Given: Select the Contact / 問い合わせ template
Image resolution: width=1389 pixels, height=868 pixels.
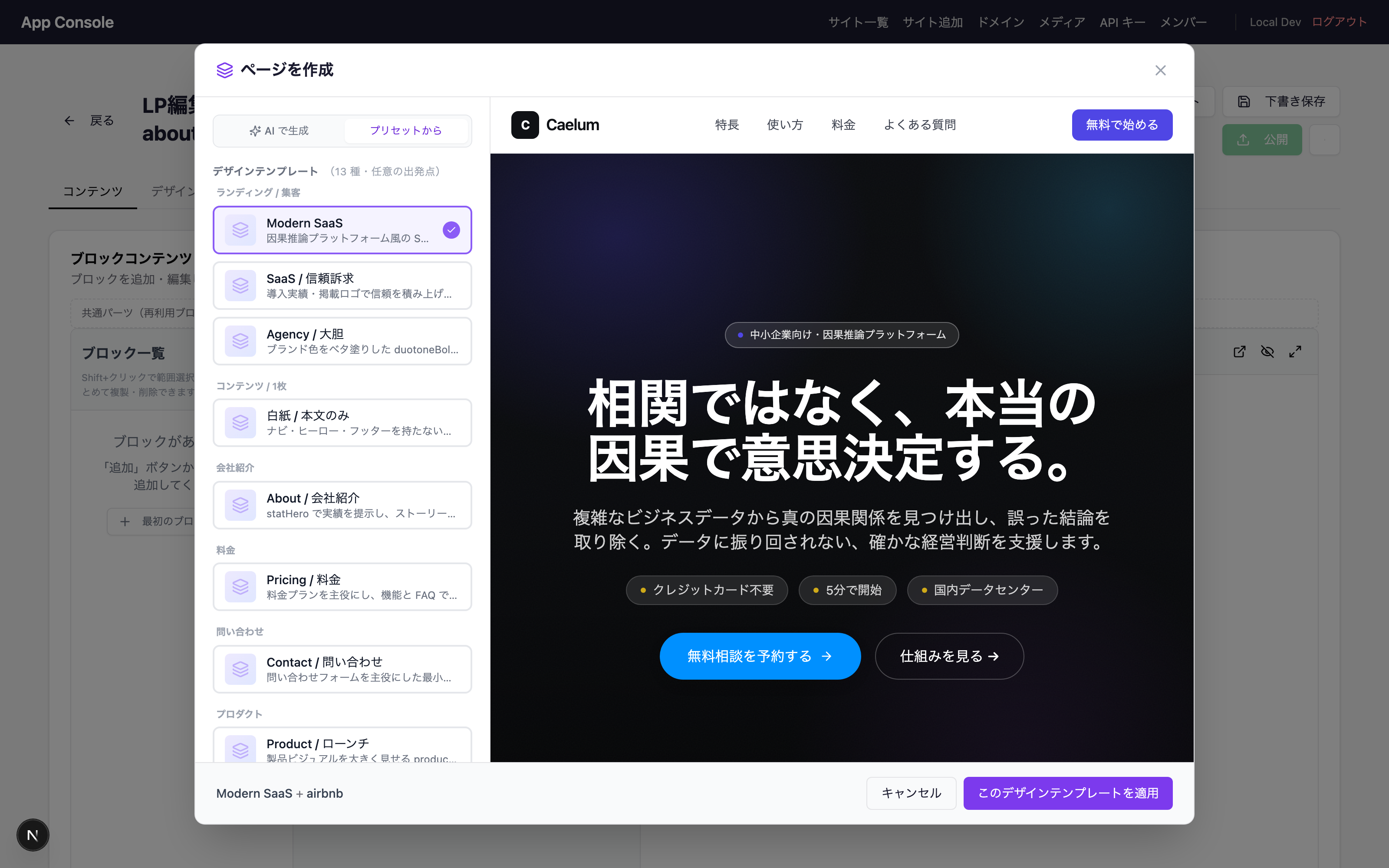Looking at the screenshot, I should (342, 669).
